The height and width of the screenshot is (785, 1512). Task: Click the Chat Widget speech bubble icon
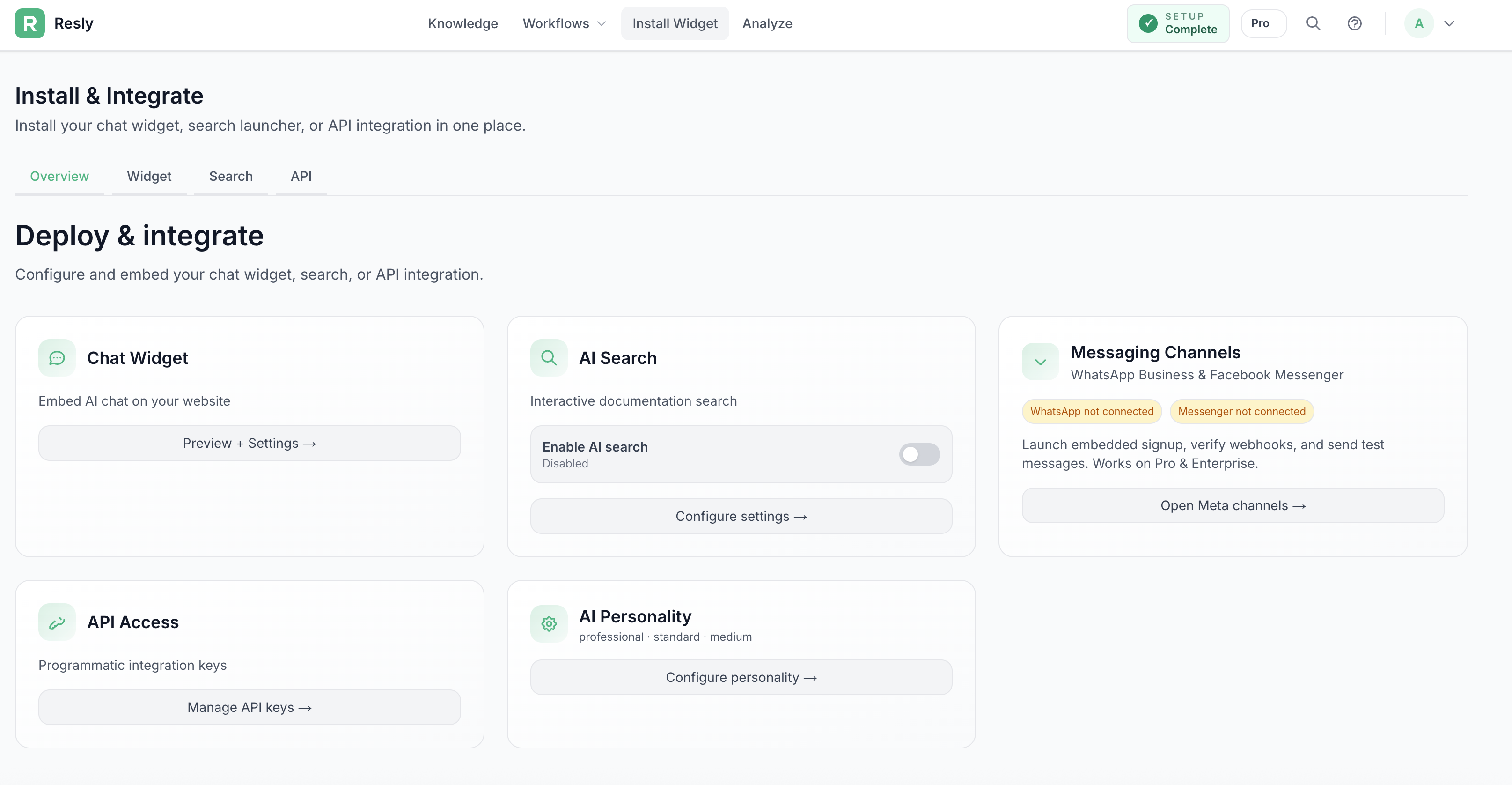[x=56, y=357]
